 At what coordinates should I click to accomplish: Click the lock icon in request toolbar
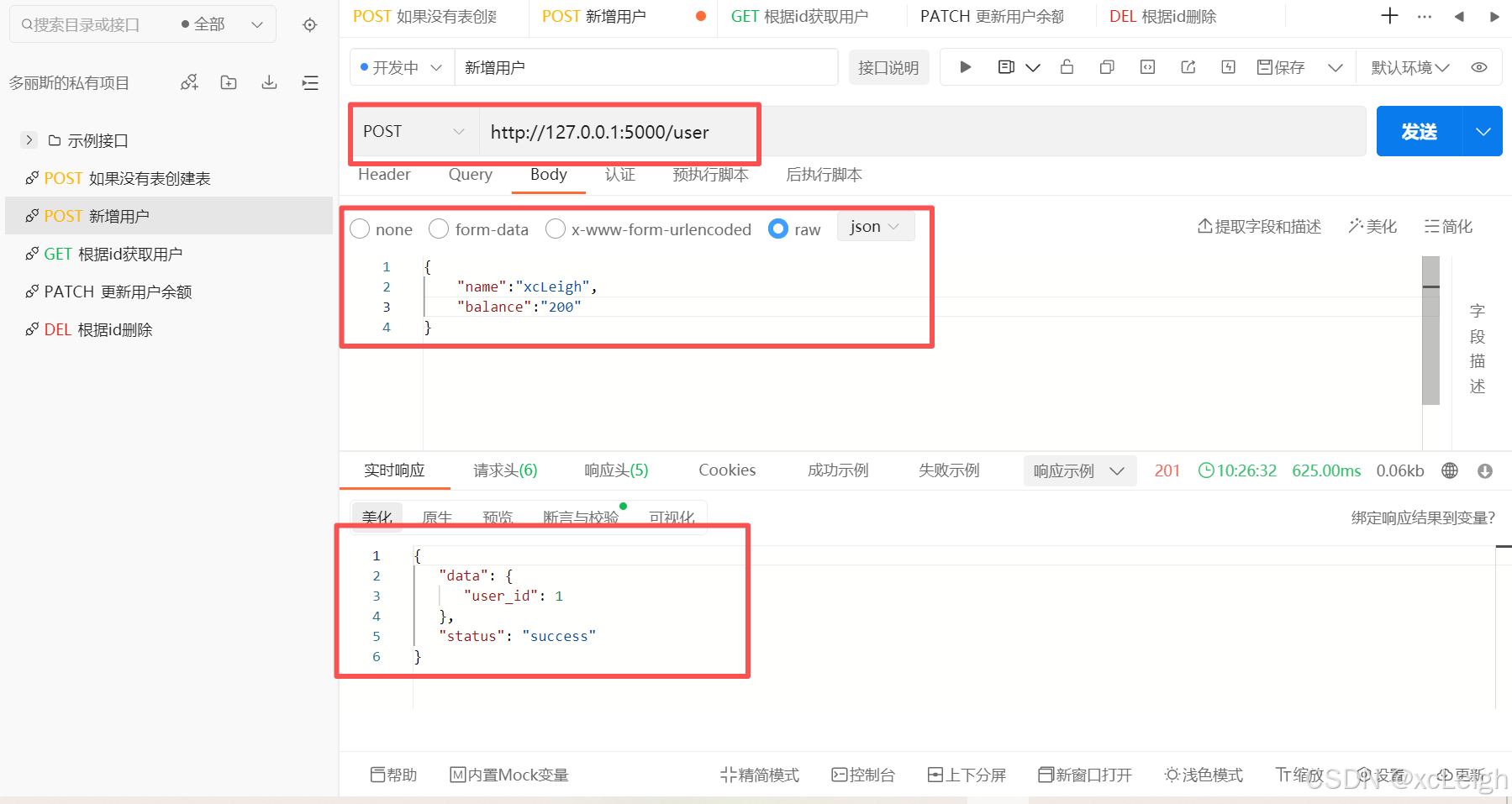coord(1067,67)
